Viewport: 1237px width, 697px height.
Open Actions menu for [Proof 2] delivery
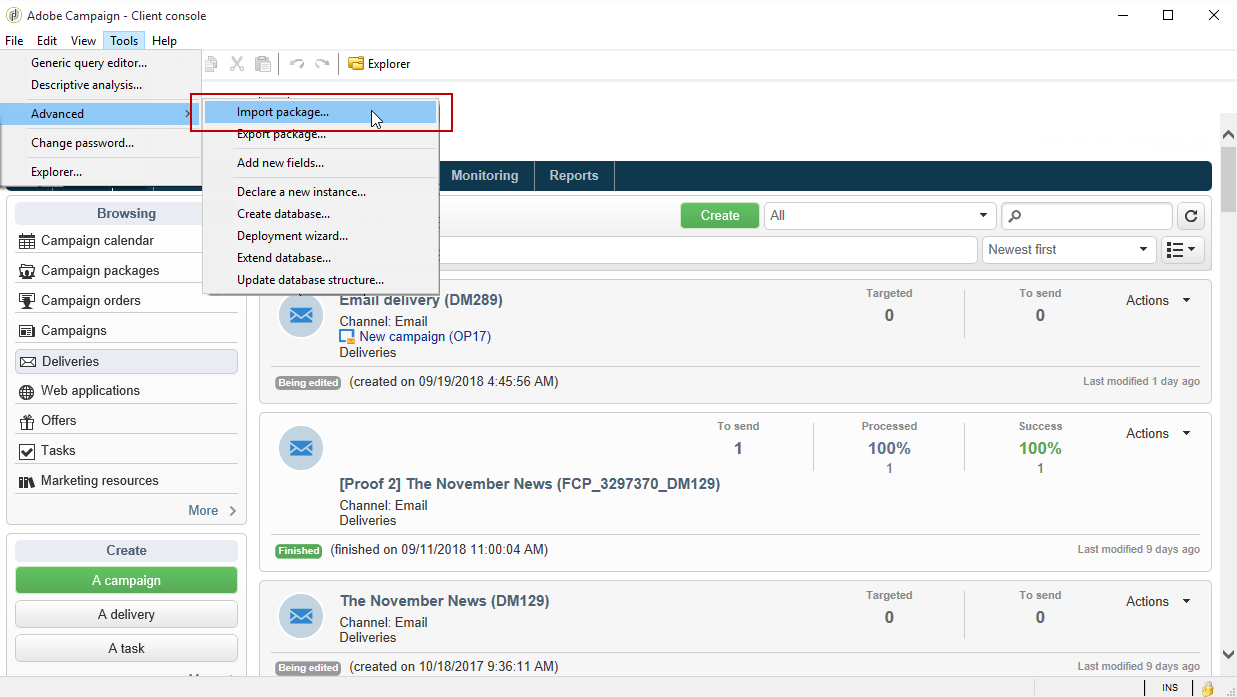point(1158,434)
